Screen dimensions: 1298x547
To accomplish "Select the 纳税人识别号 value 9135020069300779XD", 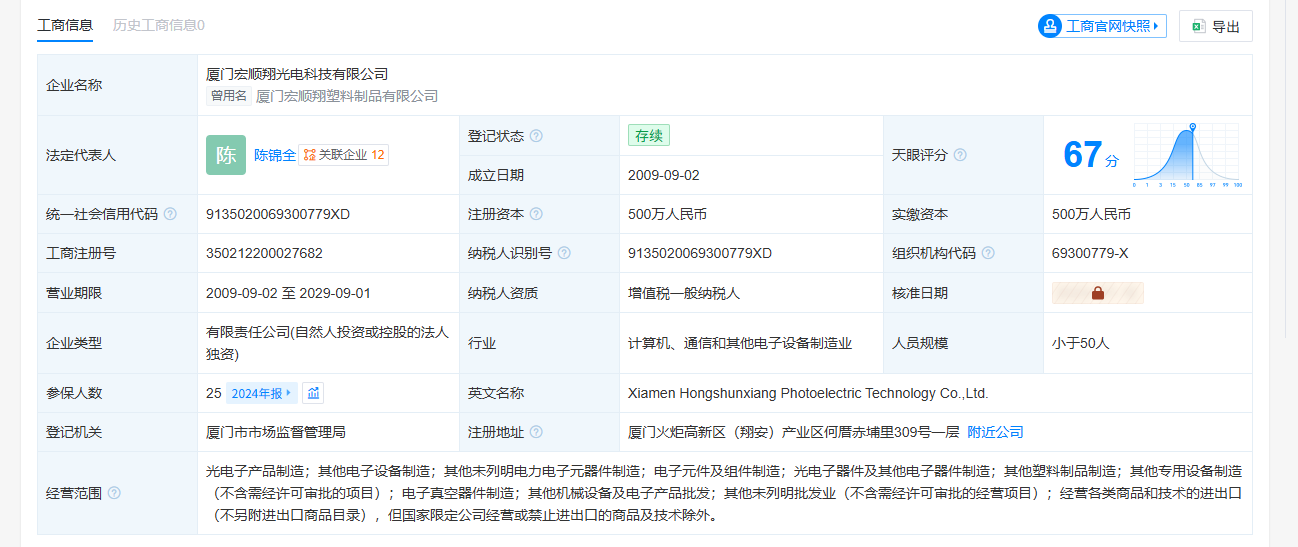I will click(700, 253).
